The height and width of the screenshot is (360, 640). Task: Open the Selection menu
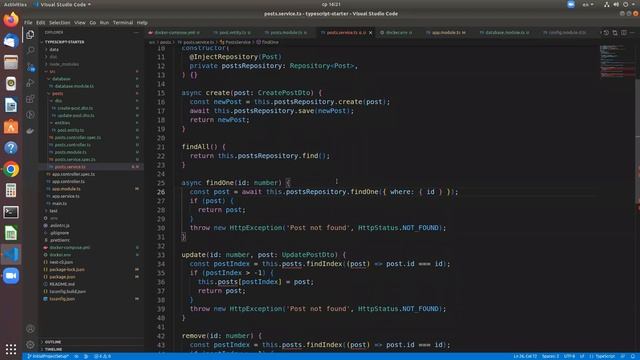click(x=60, y=23)
